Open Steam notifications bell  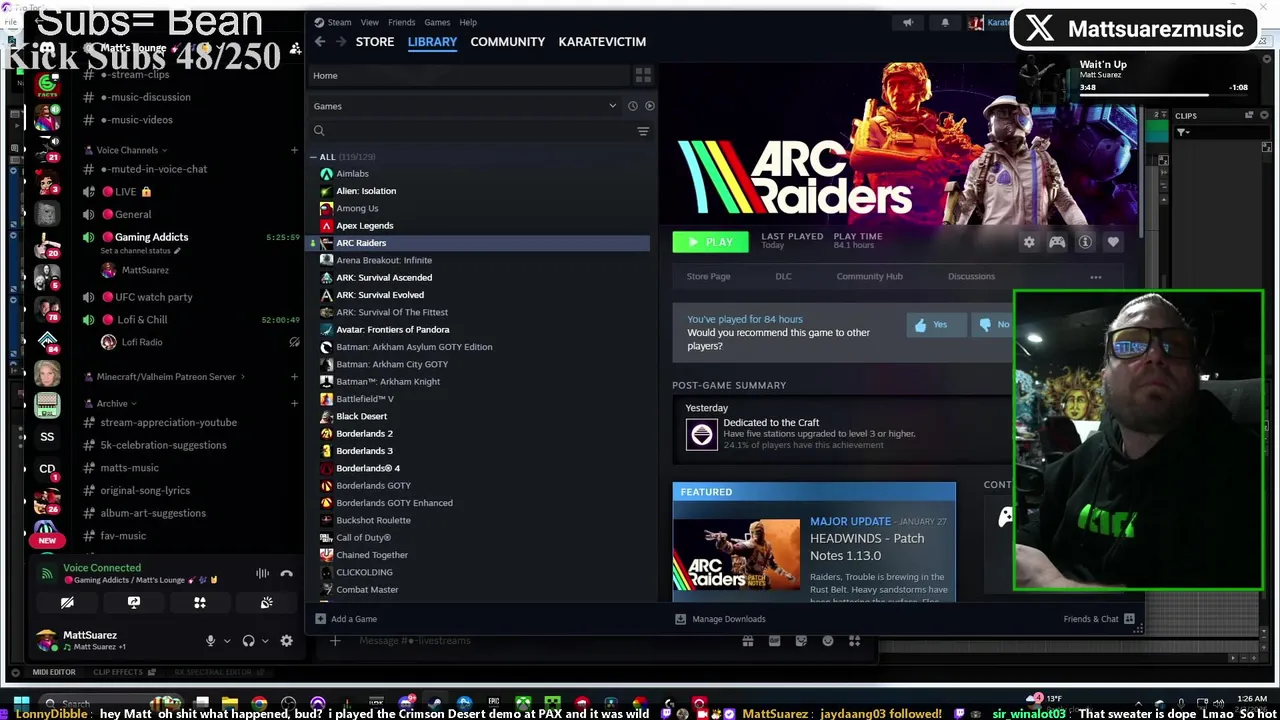pos(945,22)
